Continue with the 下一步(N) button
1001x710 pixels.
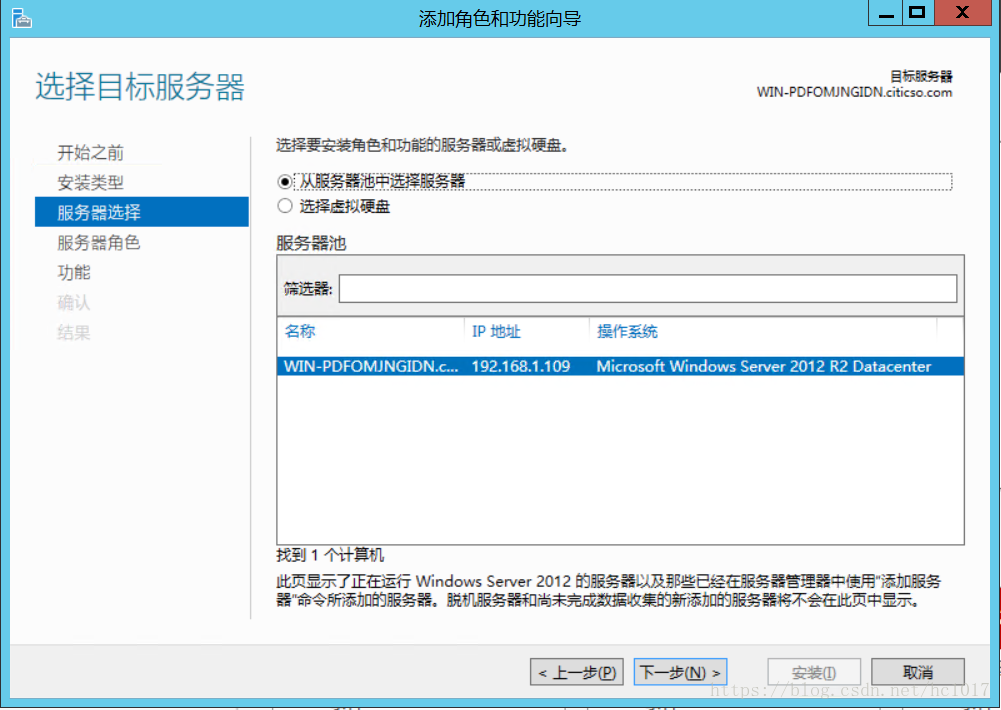pos(681,672)
